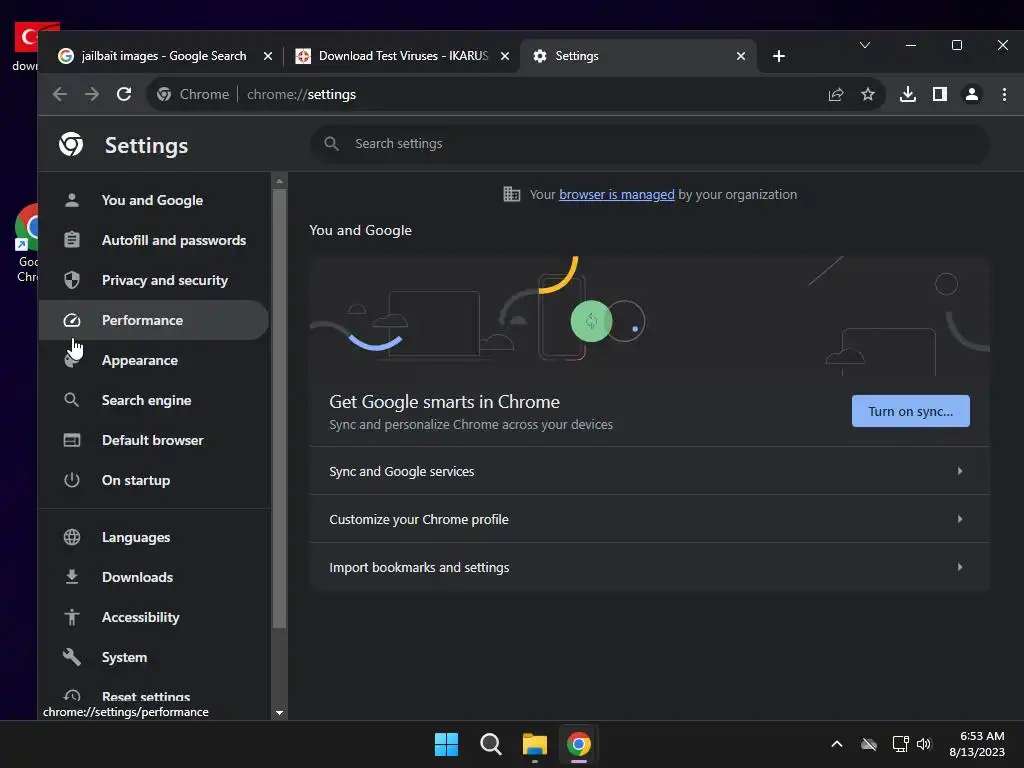Click sidebar scrollbar up arrow
The height and width of the screenshot is (768, 1024).
pos(280,181)
